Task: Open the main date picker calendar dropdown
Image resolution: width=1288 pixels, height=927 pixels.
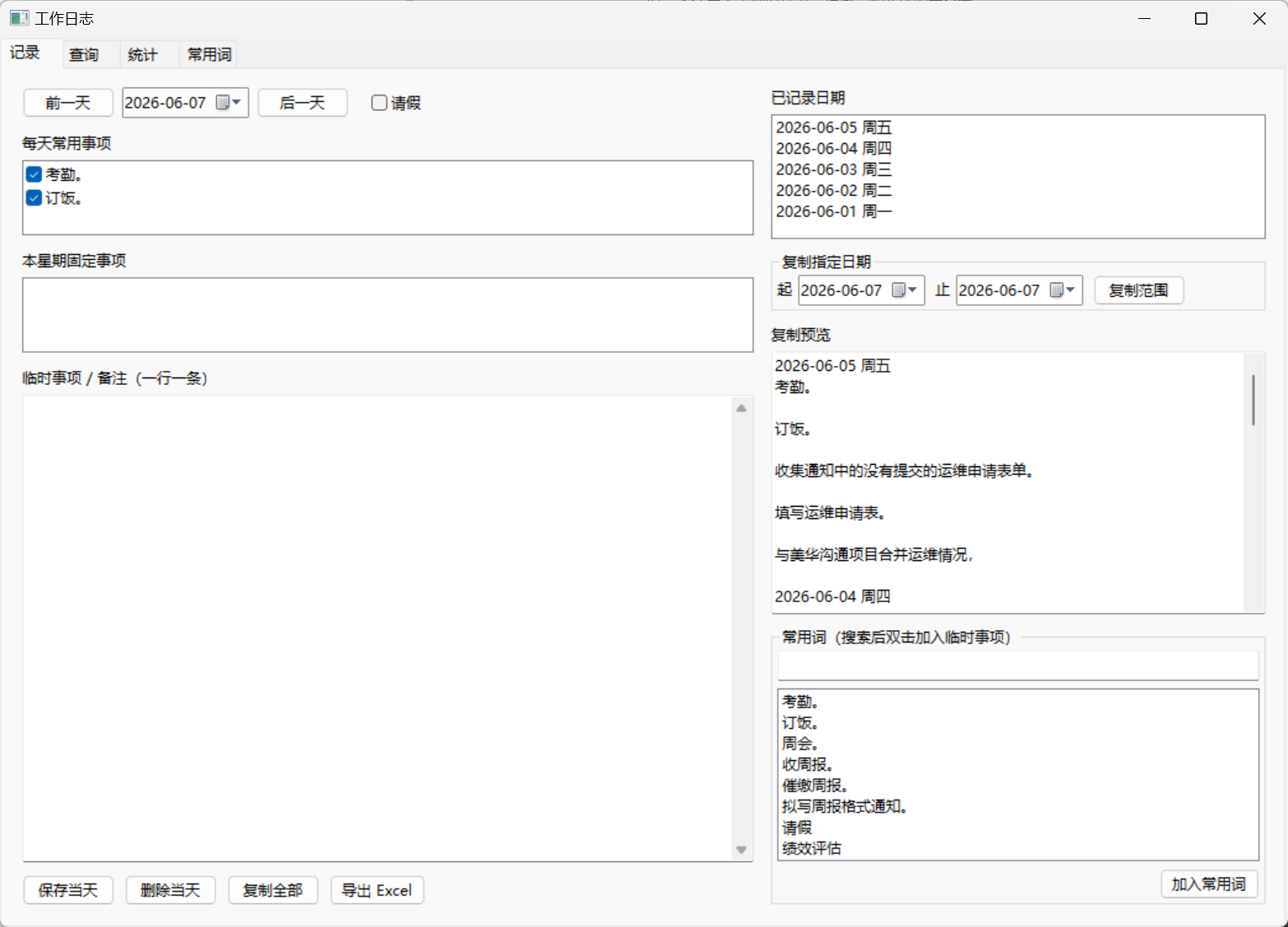Action: pyautogui.click(x=229, y=103)
